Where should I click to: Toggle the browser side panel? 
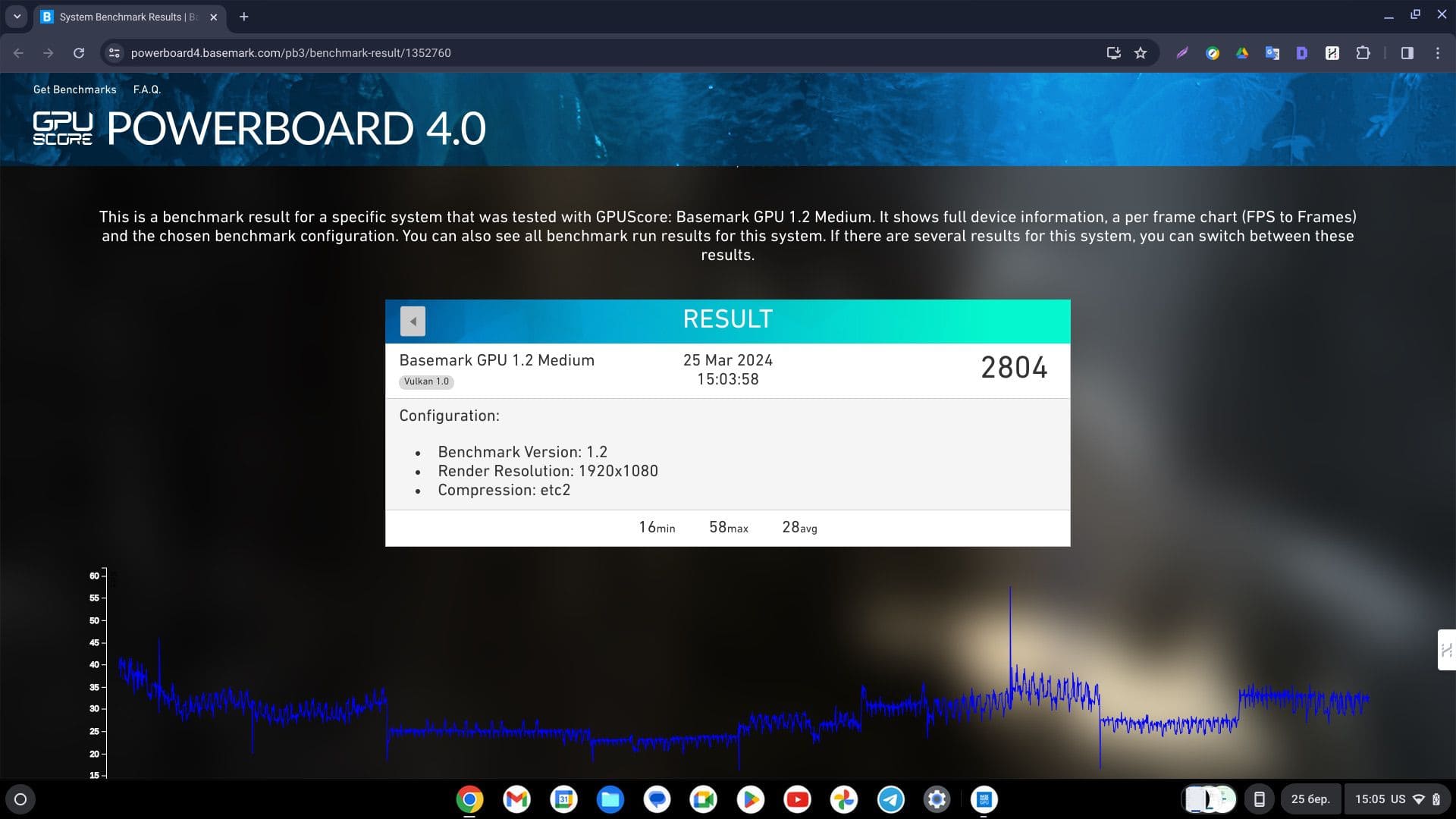pos(1407,53)
